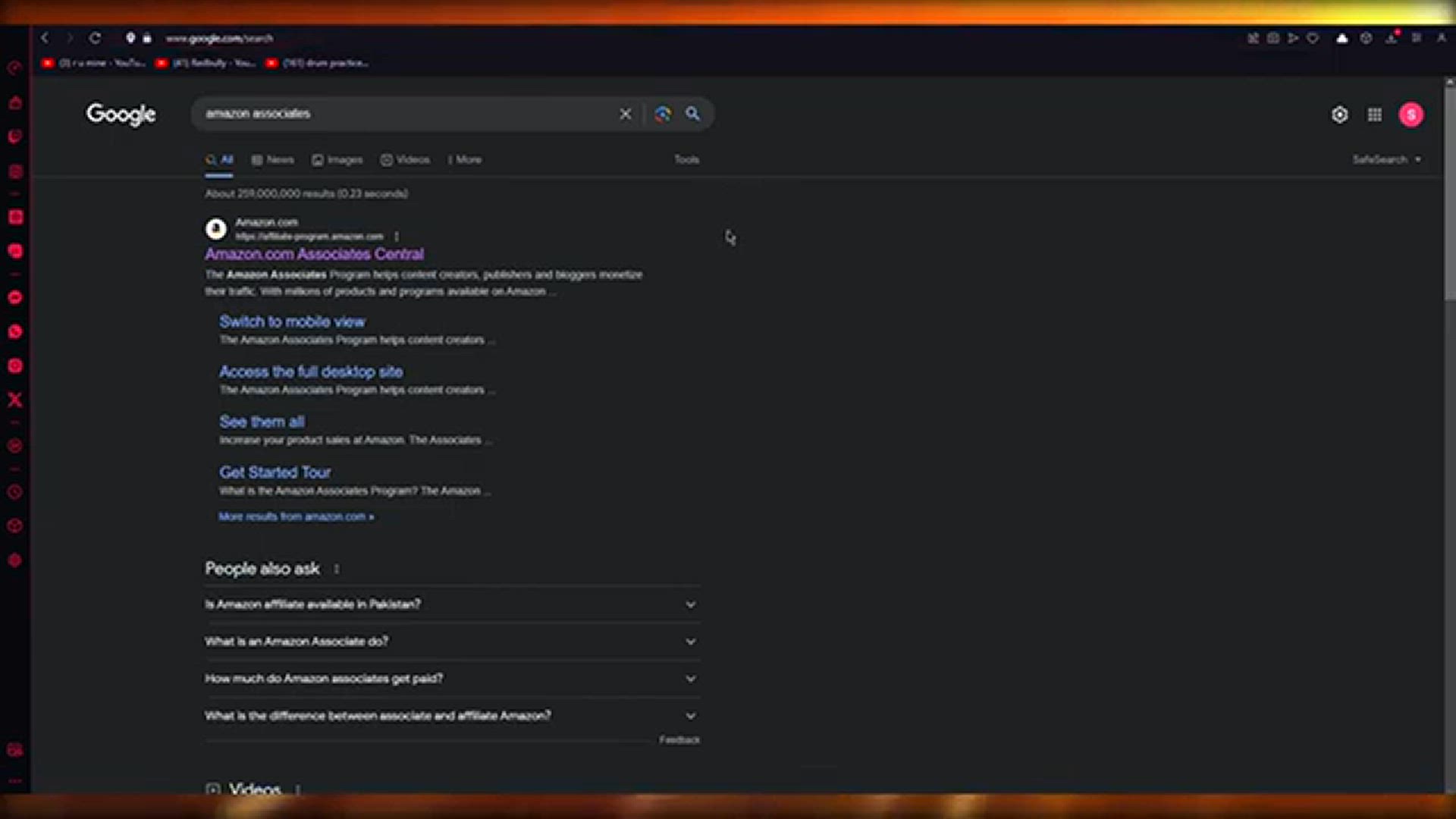
Task: Reload the page with the refresh icon
Action: pos(95,38)
